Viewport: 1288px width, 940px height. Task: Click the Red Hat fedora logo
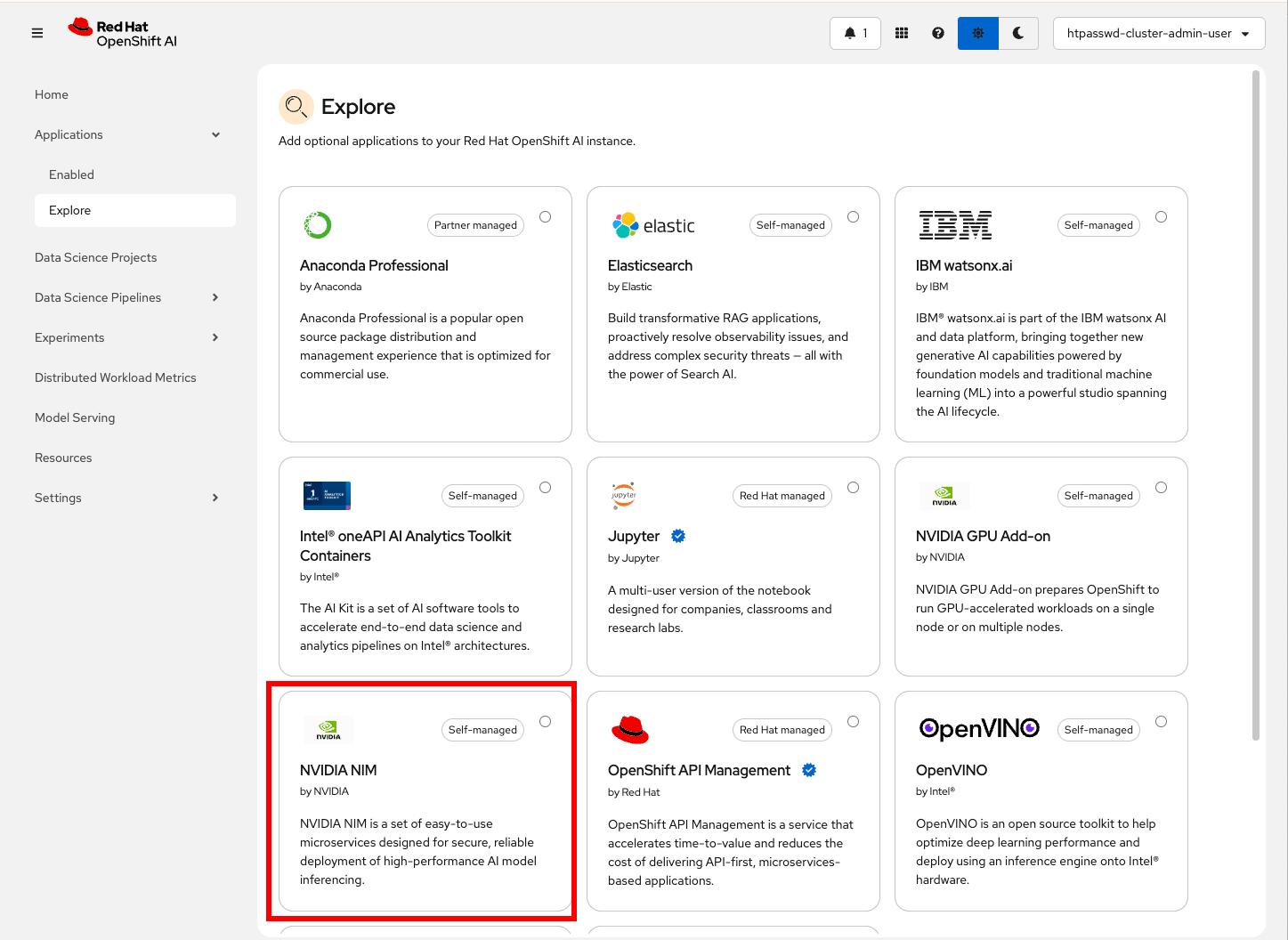tap(630, 729)
